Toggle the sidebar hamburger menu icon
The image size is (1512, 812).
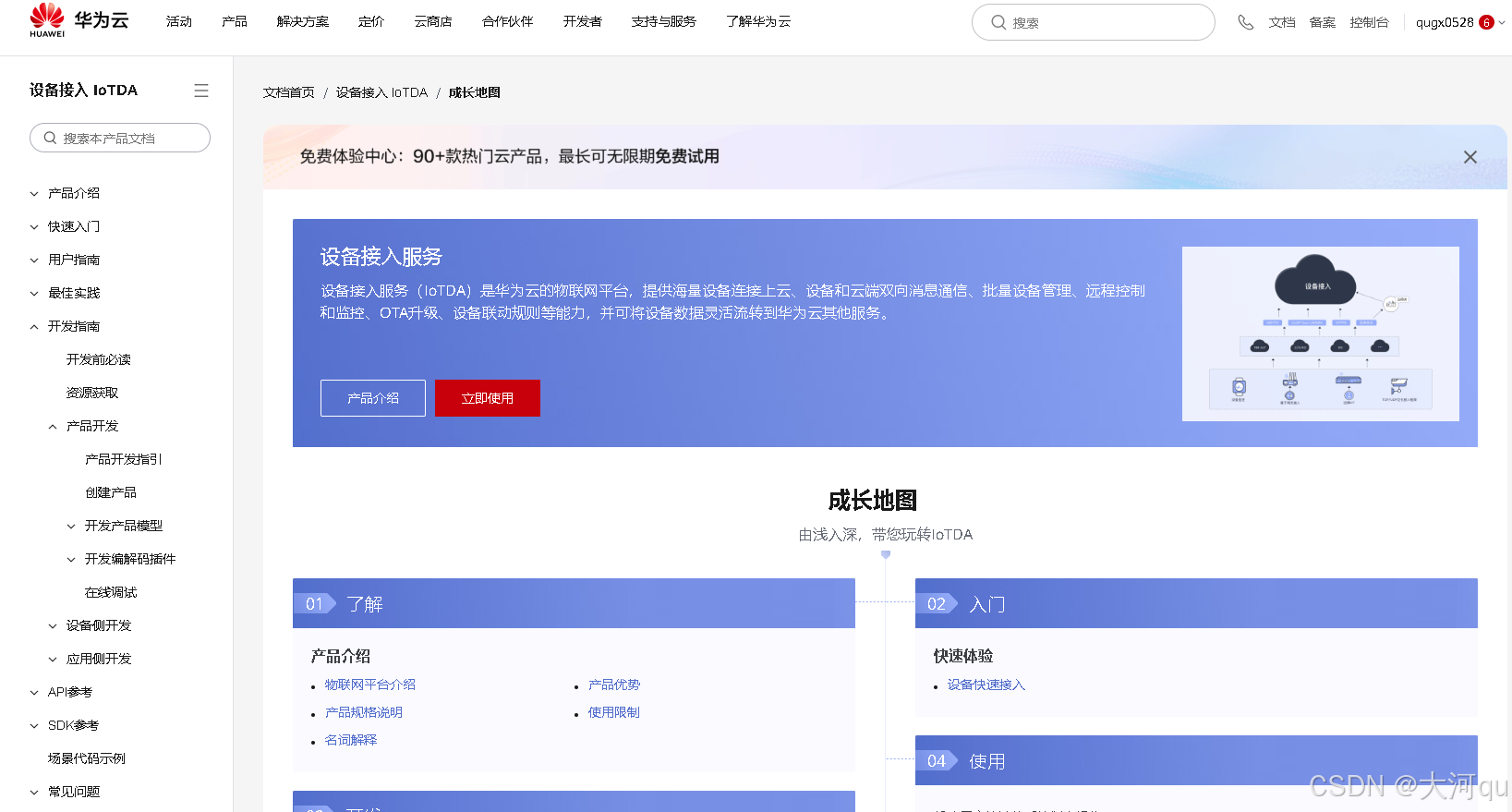(x=201, y=91)
